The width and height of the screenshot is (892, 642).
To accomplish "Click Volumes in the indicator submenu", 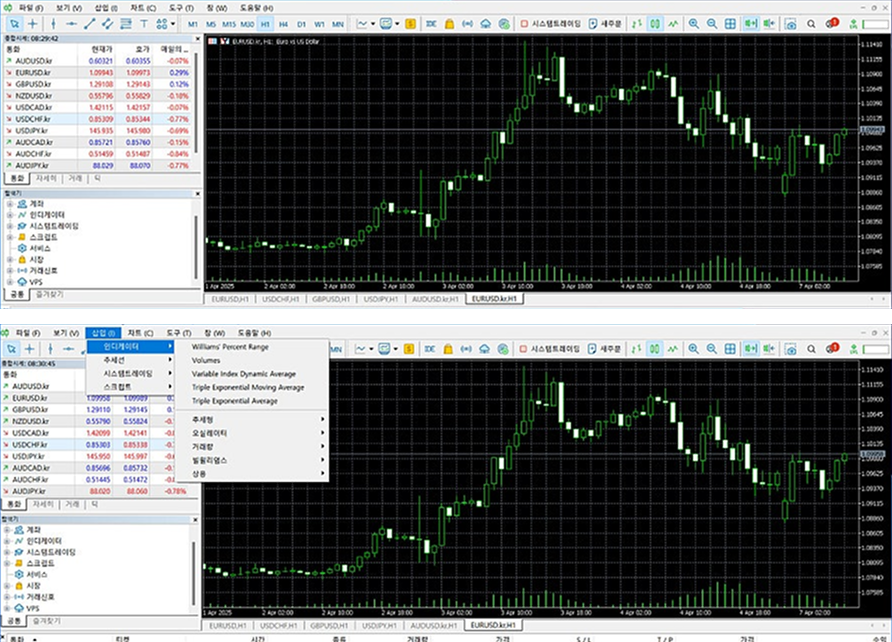I will [207, 360].
